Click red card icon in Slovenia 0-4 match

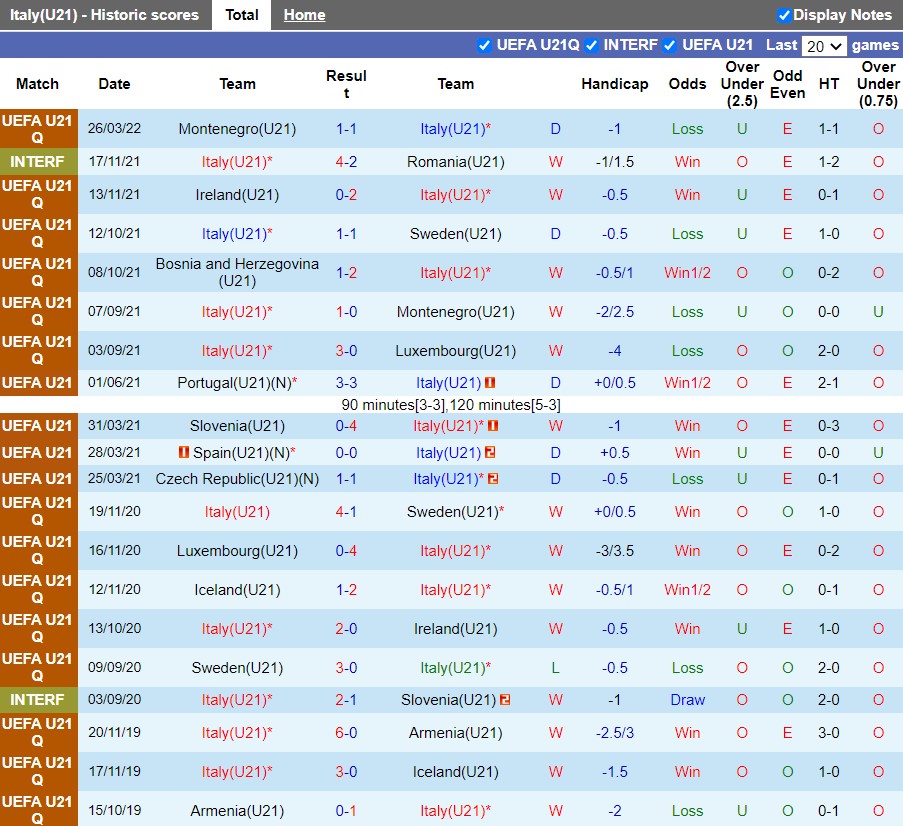pos(494,426)
